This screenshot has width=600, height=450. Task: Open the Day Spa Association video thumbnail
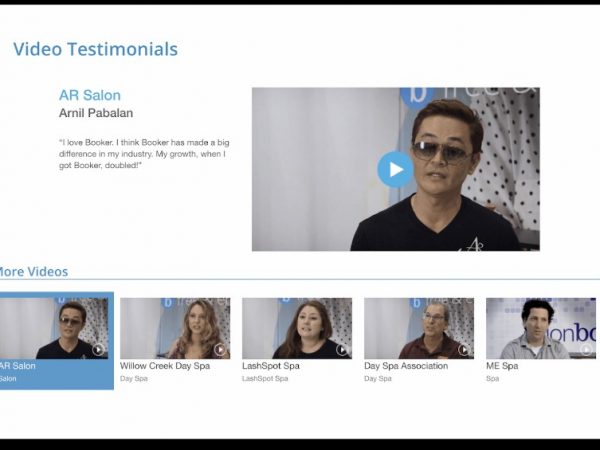(x=419, y=328)
